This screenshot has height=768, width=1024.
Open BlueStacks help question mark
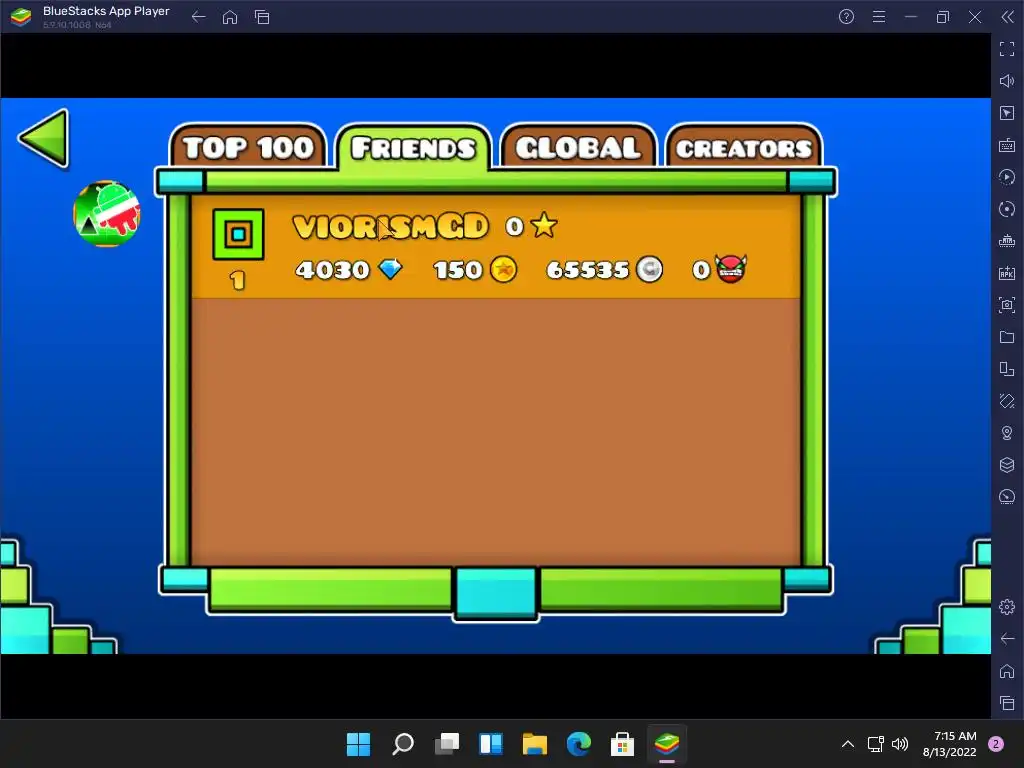846,17
